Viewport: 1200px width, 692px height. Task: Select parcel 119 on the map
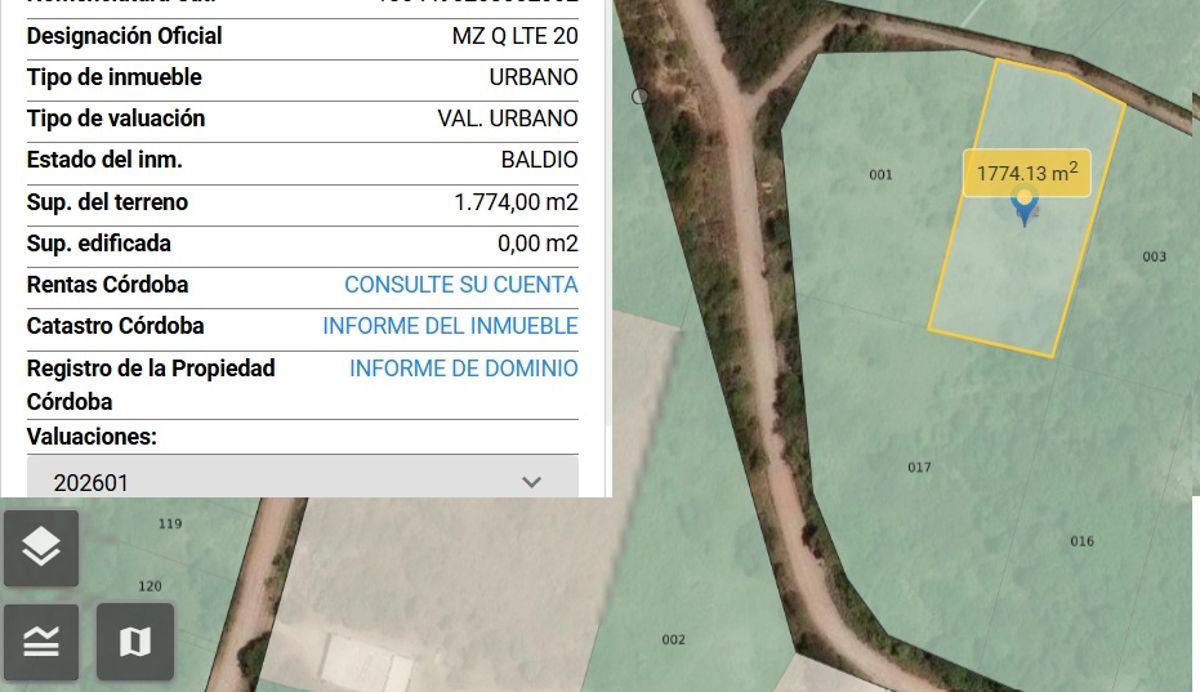(x=170, y=523)
